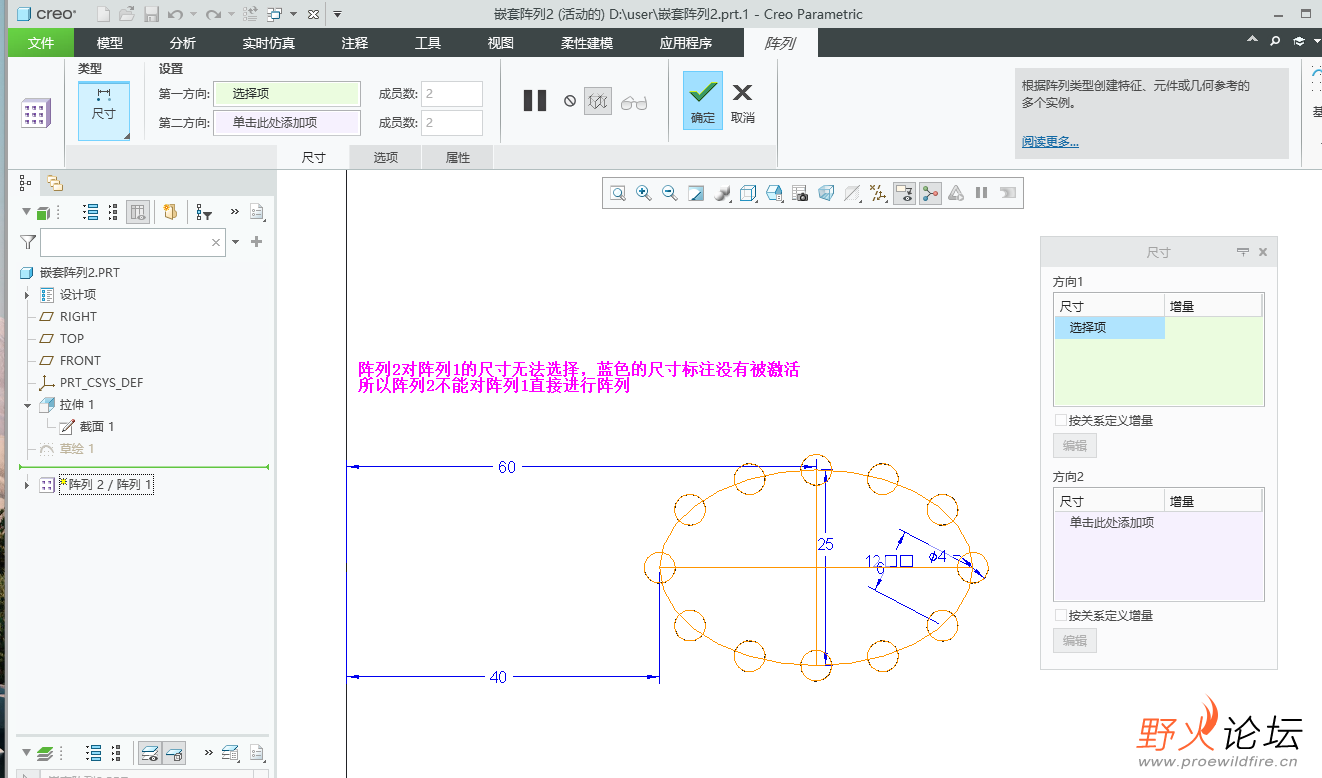
Task: Open the 属性 dashboard tab
Action: click(x=458, y=158)
